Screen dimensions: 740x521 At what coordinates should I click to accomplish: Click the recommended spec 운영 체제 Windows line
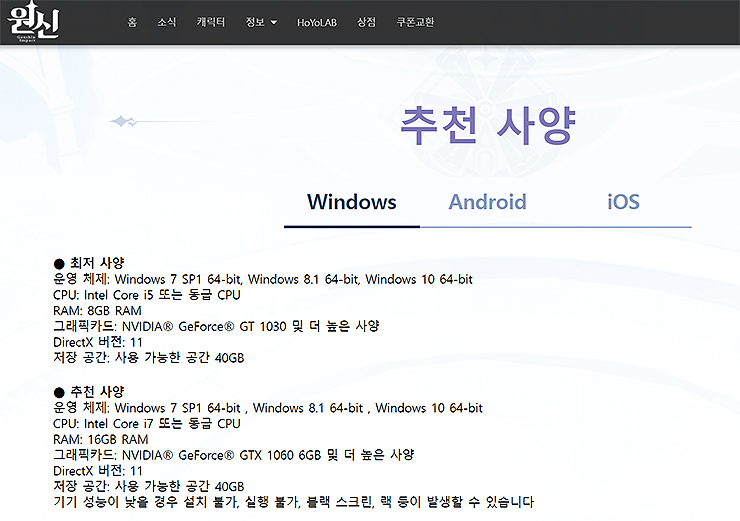coord(268,408)
